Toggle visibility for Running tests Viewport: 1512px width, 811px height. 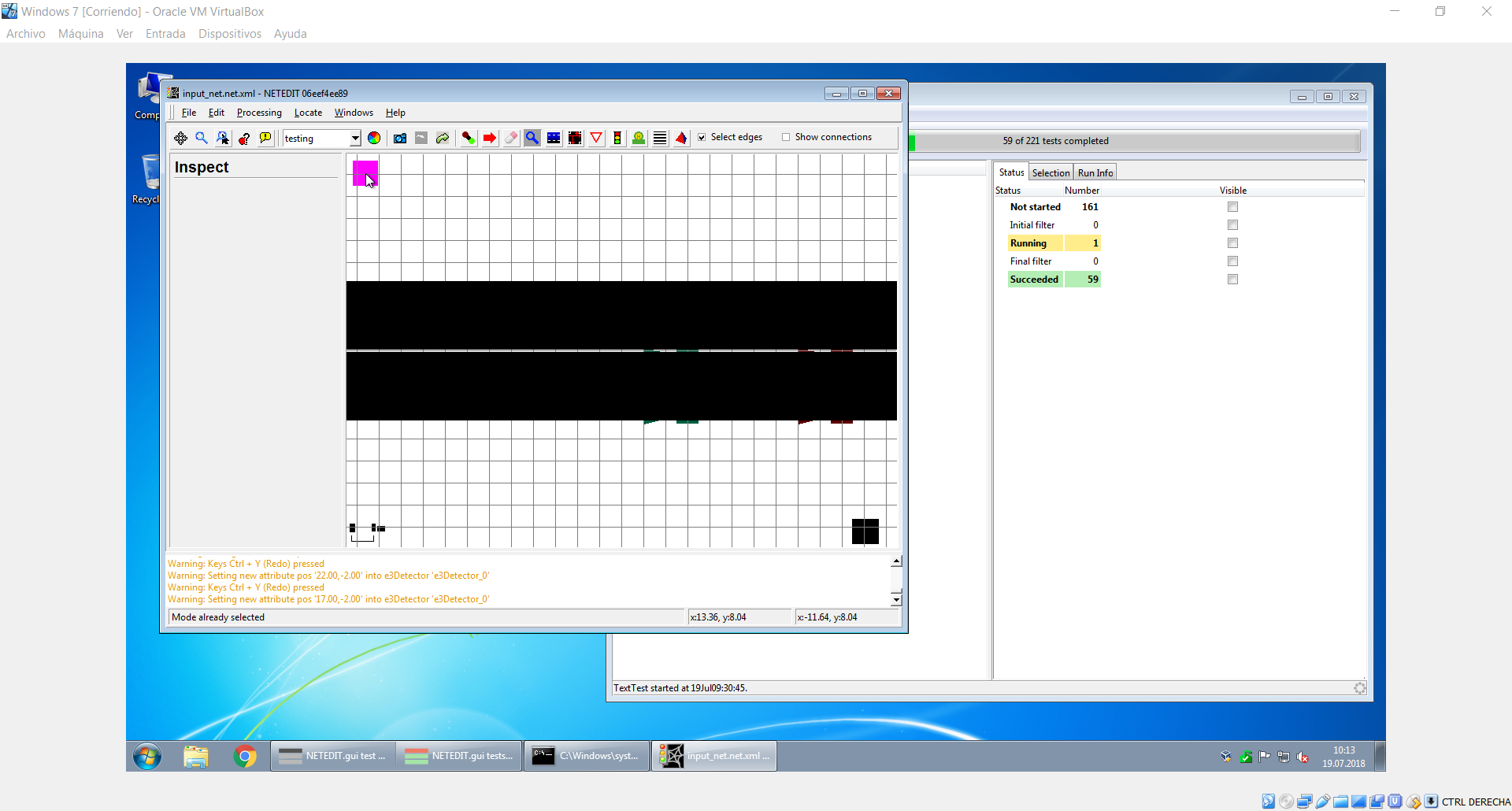[x=1232, y=243]
